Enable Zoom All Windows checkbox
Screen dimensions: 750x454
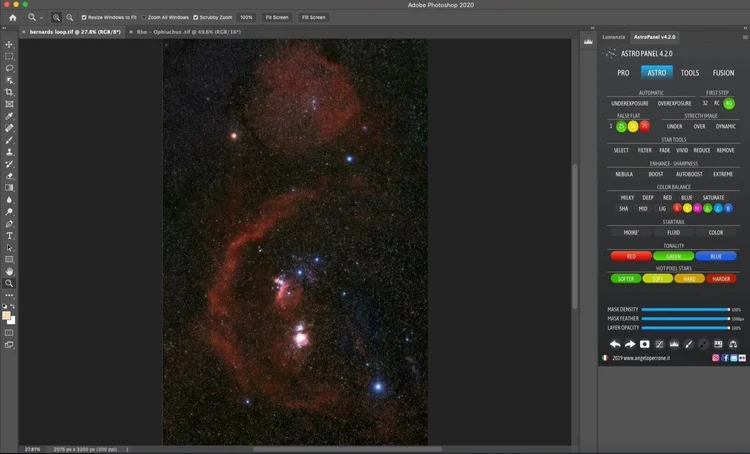point(144,17)
